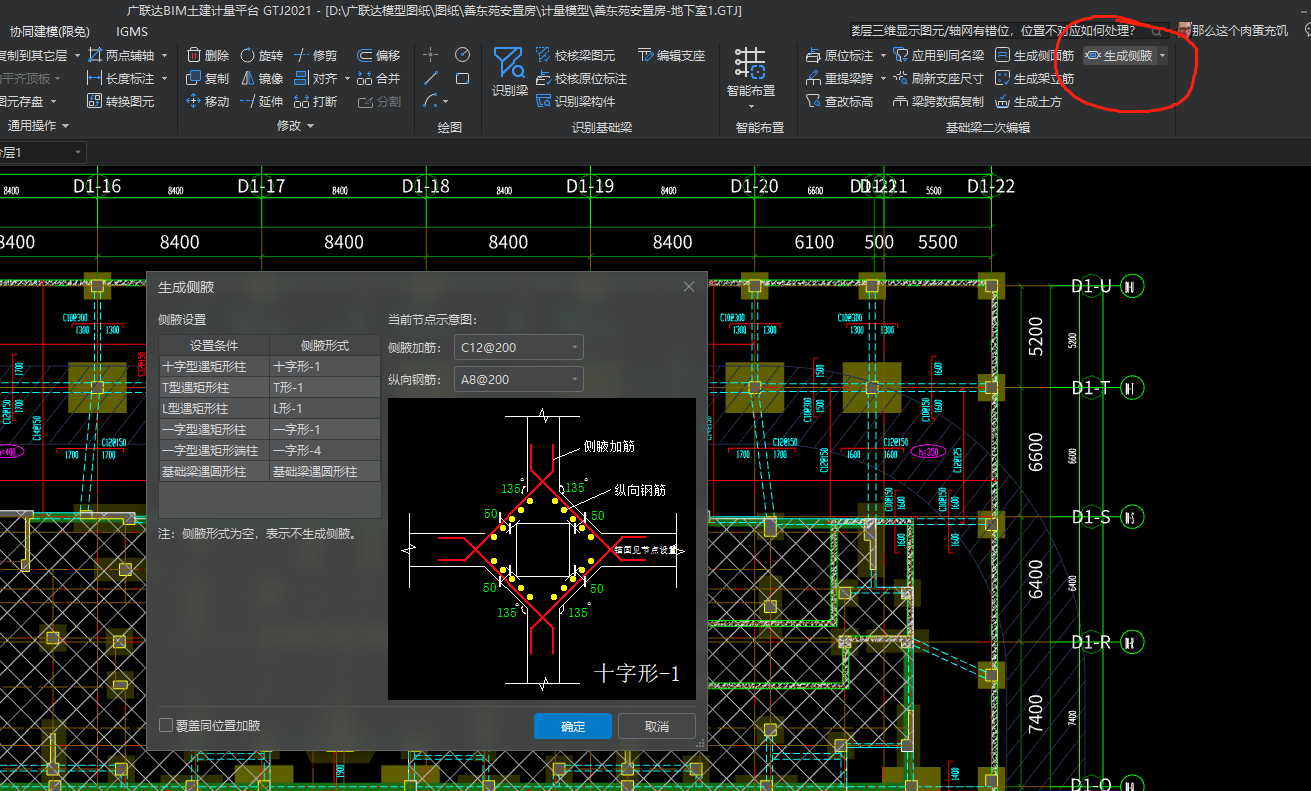Click 查改标高 tool
Viewport: 1311px width, 791px height.
[840, 101]
